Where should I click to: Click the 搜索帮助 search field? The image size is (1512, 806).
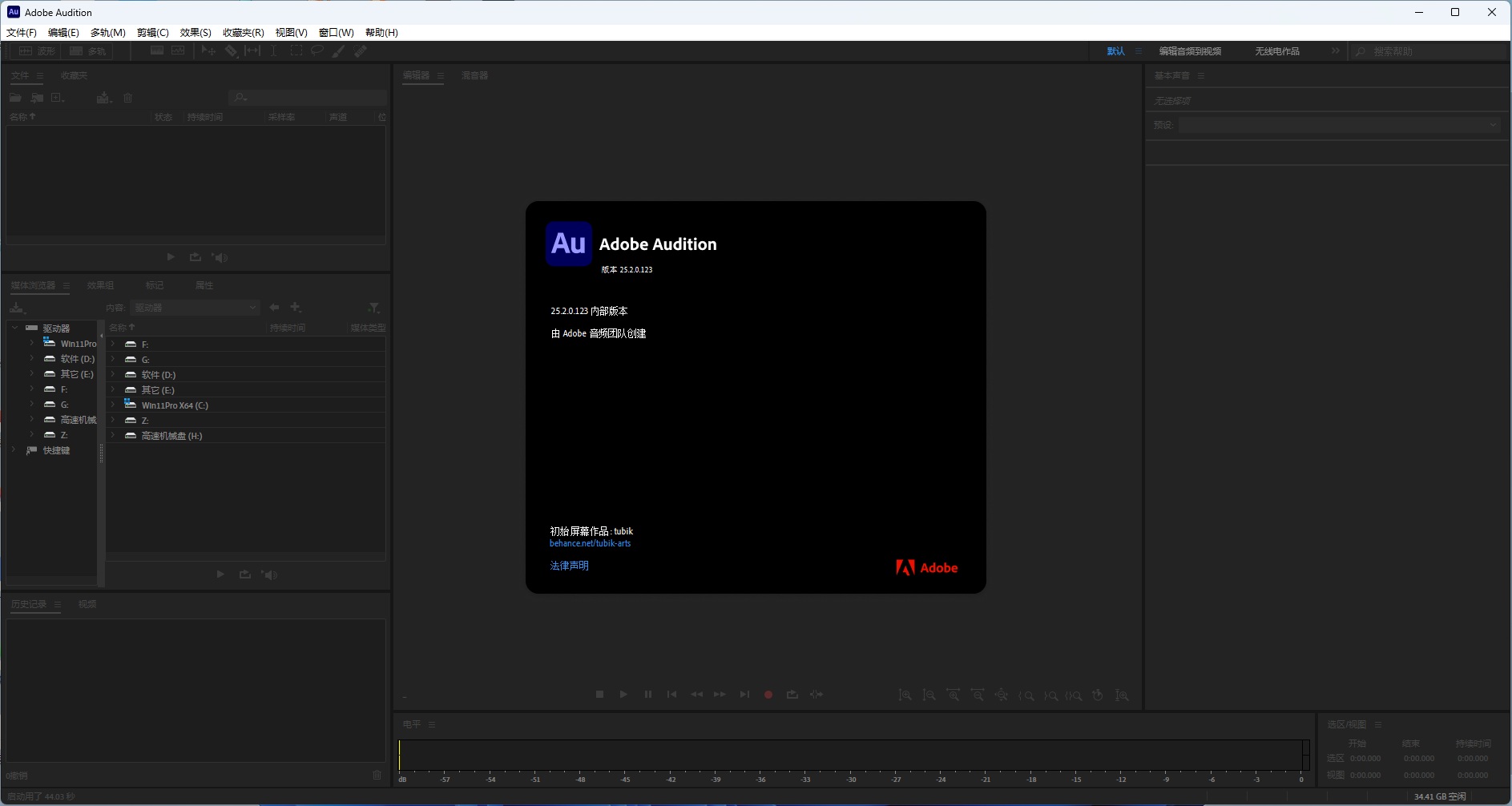click(x=1429, y=51)
